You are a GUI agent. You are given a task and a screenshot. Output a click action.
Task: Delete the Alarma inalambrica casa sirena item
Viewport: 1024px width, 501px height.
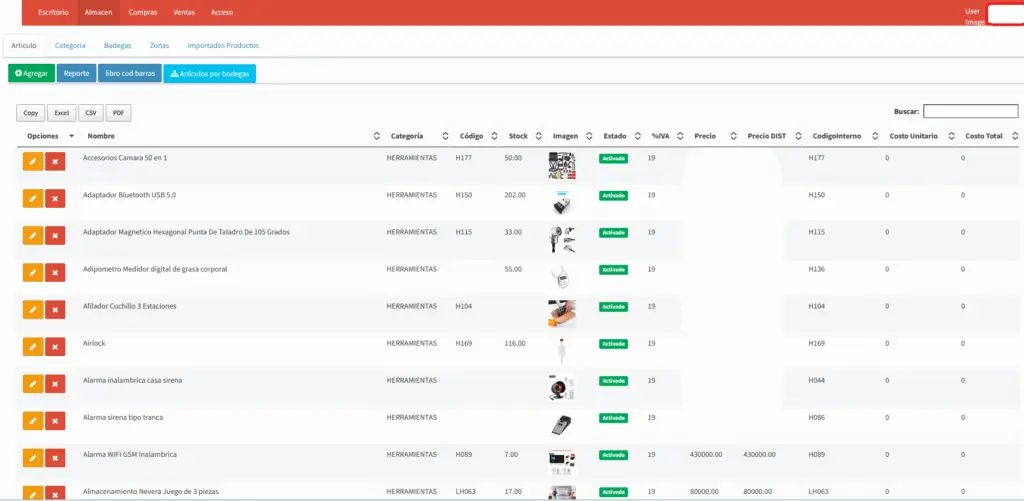[x=55, y=384]
